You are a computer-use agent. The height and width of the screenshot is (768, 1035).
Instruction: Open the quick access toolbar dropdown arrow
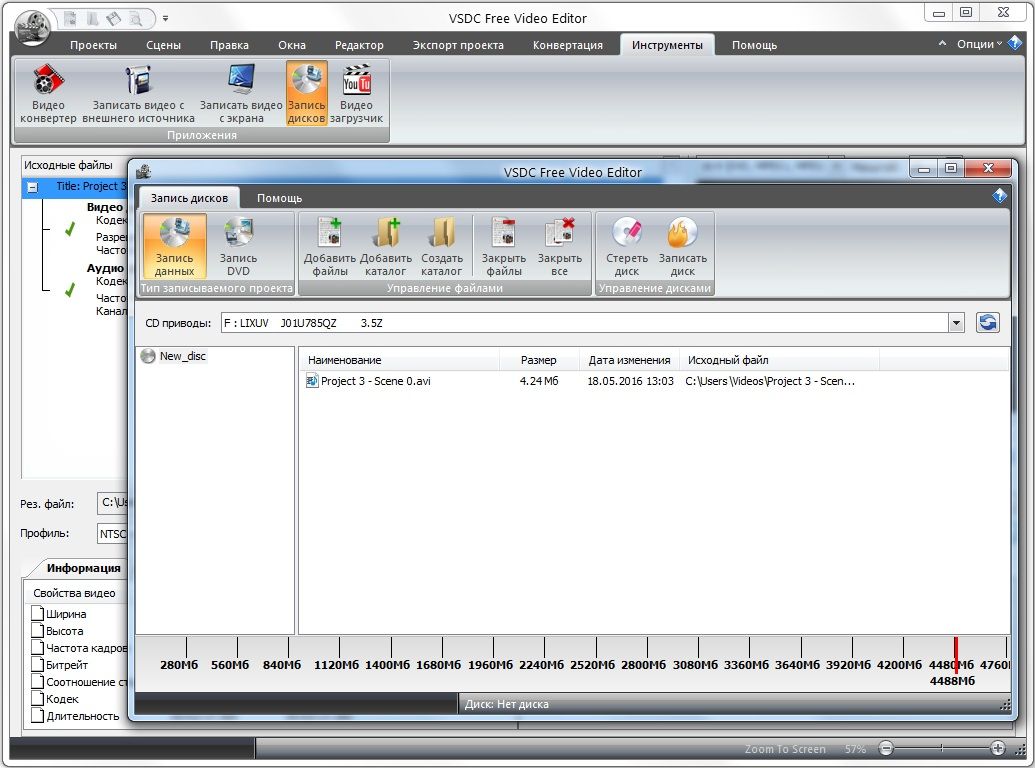point(165,18)
